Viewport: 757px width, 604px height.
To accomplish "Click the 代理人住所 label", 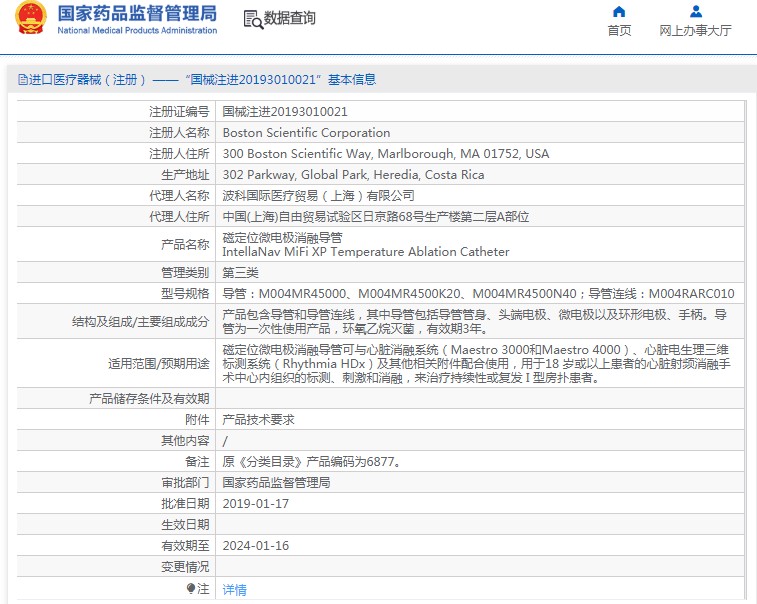I will point(179,217).
